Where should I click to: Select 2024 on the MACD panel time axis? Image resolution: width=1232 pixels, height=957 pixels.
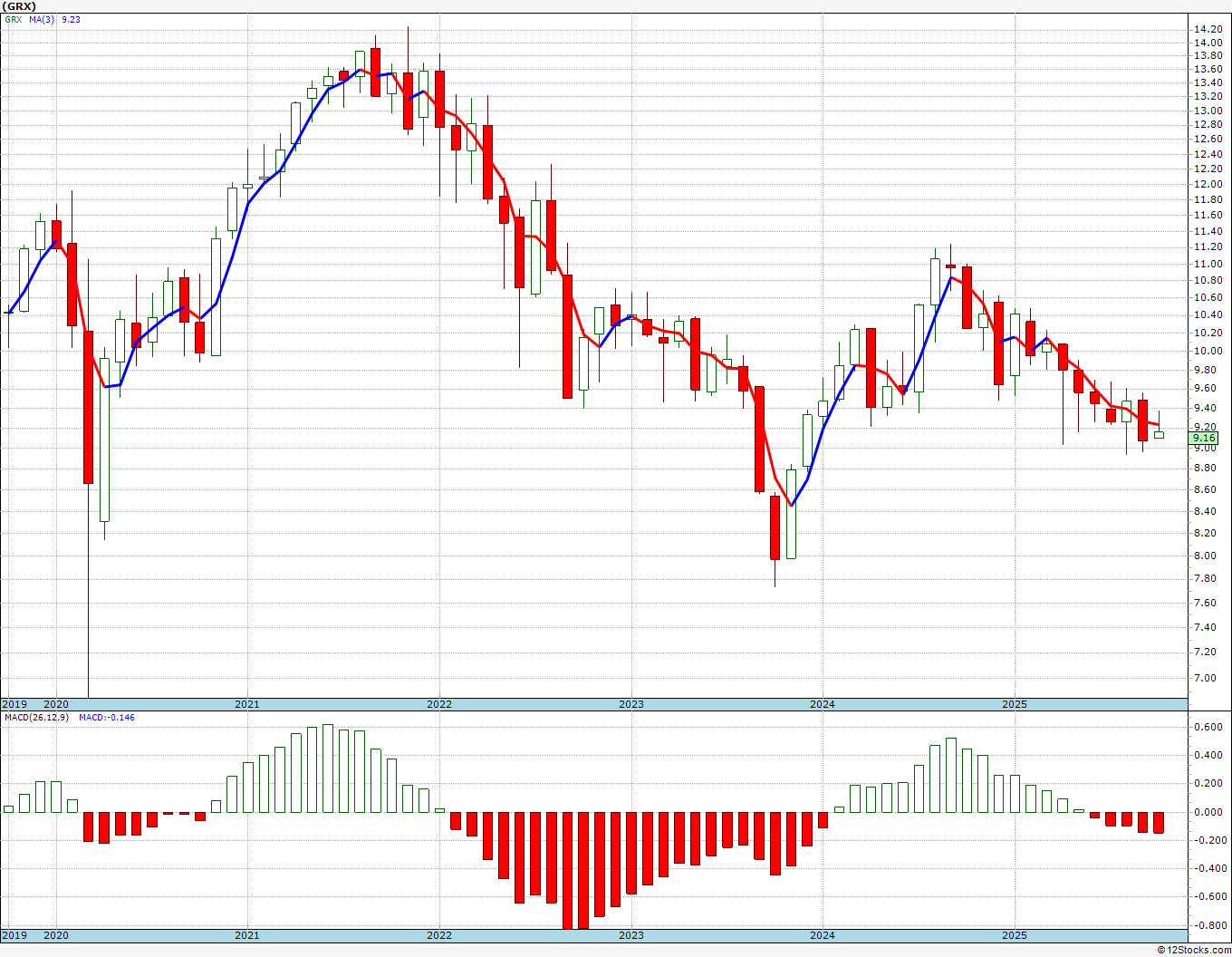[823, 935]
